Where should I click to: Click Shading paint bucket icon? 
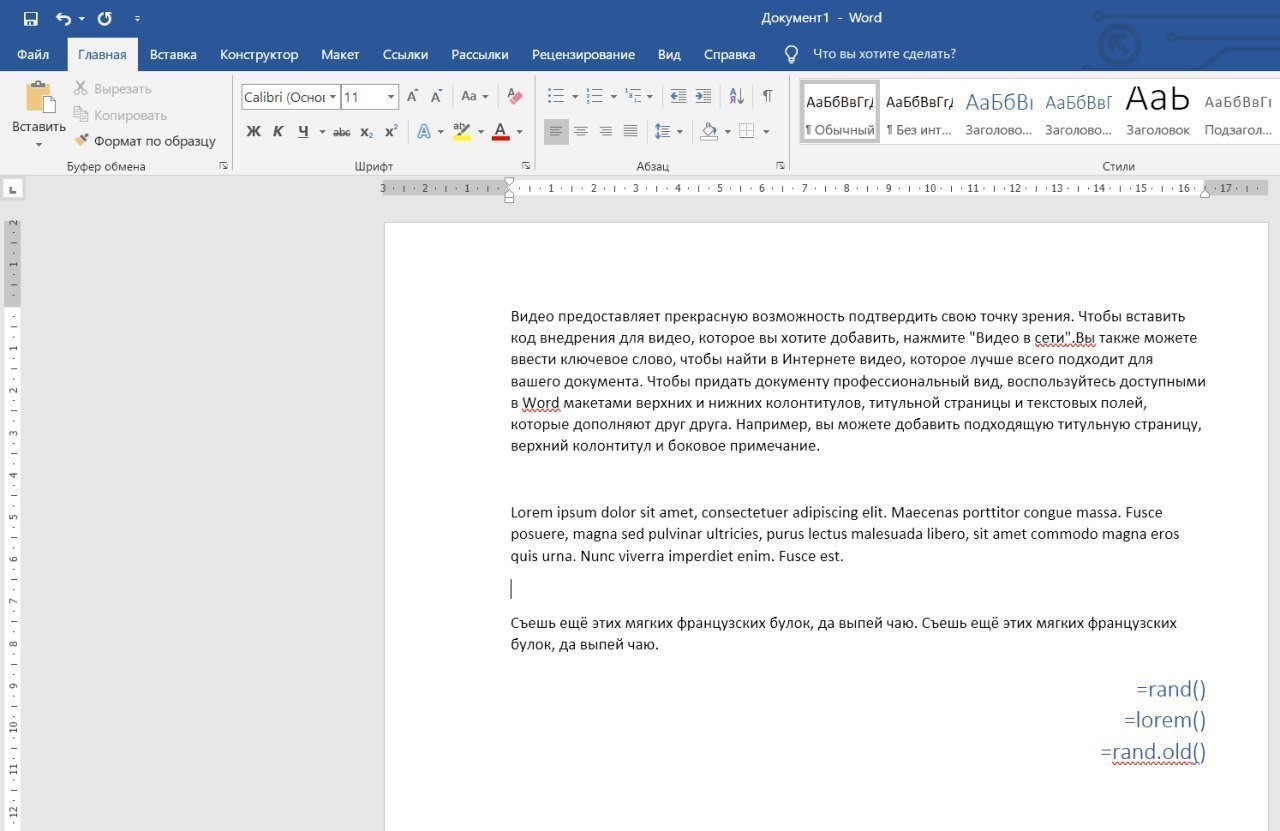click(709, 131)
